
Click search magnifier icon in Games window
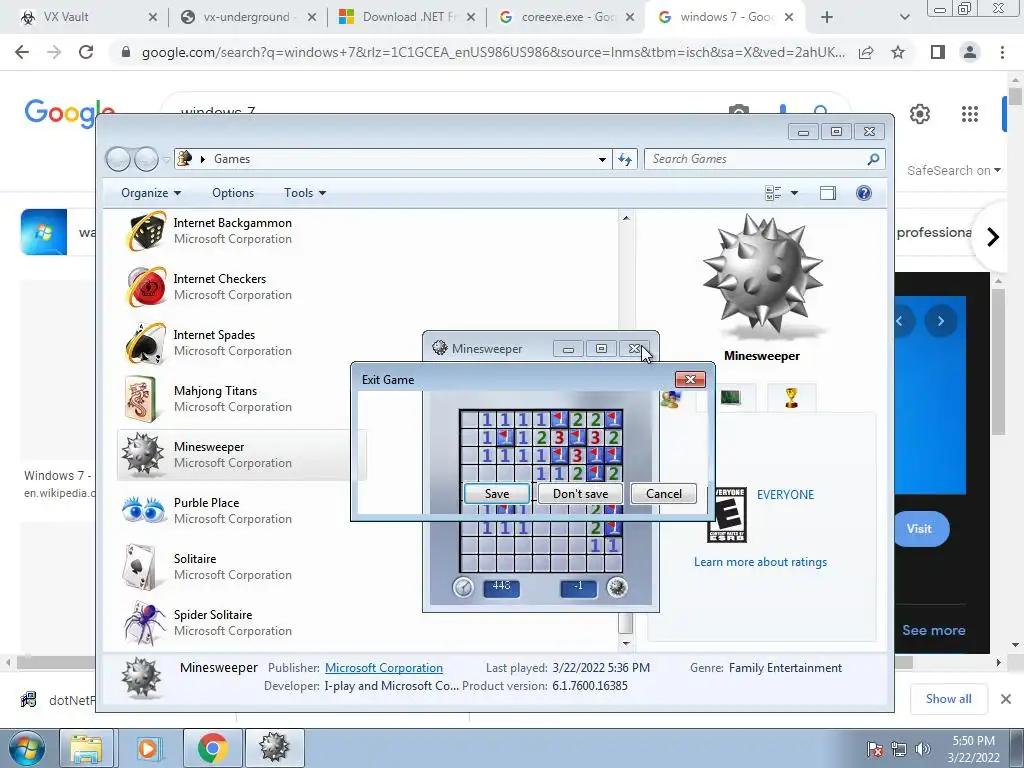point(873,159)
